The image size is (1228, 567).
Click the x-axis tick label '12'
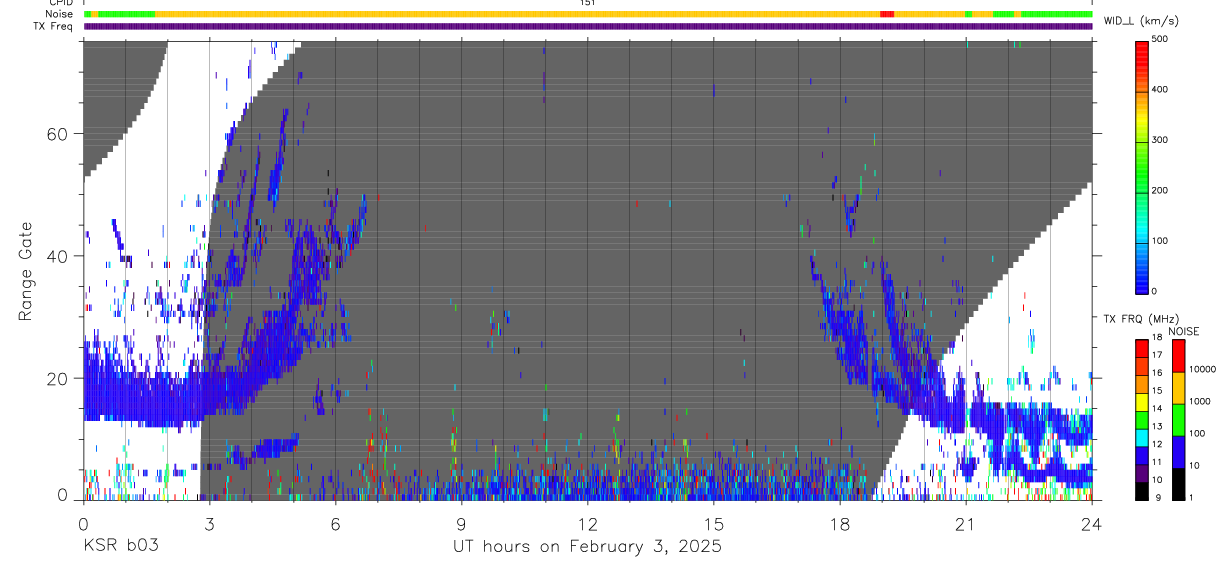[x=587, y=523]
